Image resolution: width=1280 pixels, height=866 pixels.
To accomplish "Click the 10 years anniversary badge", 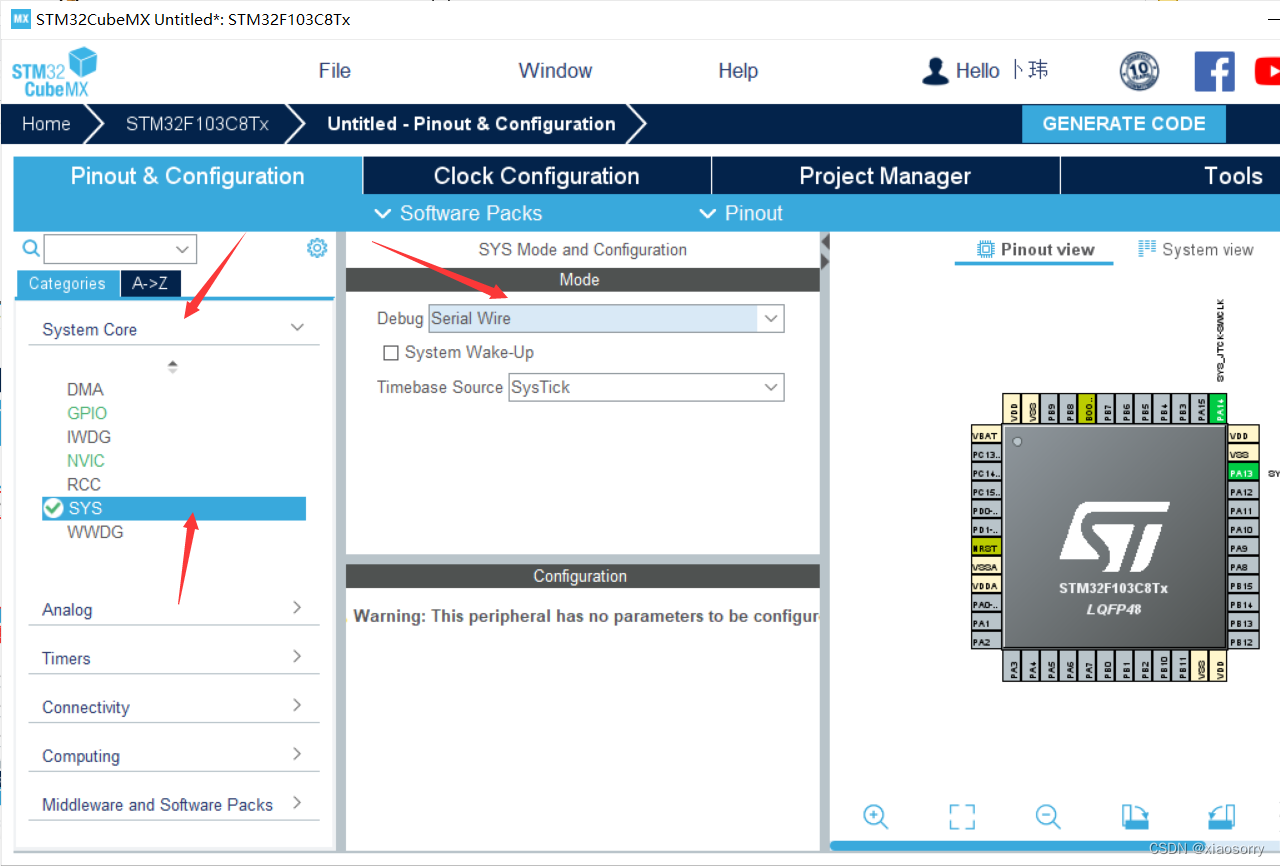I will coord(1139,71).
